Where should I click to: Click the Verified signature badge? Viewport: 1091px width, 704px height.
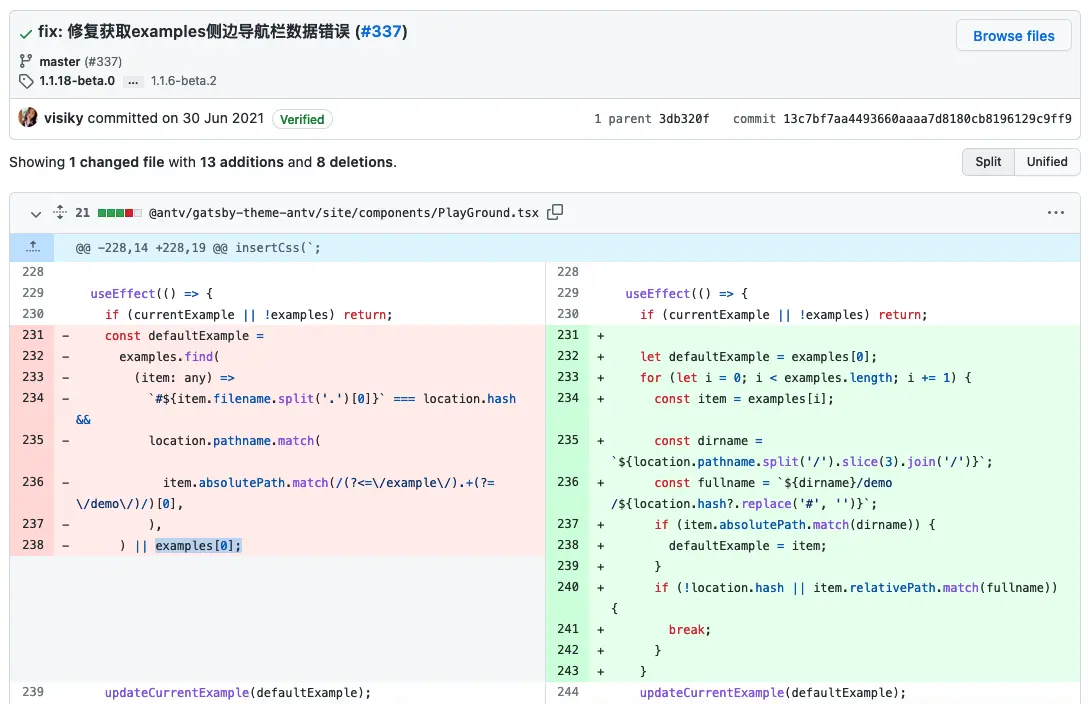(x=302, y=119)
